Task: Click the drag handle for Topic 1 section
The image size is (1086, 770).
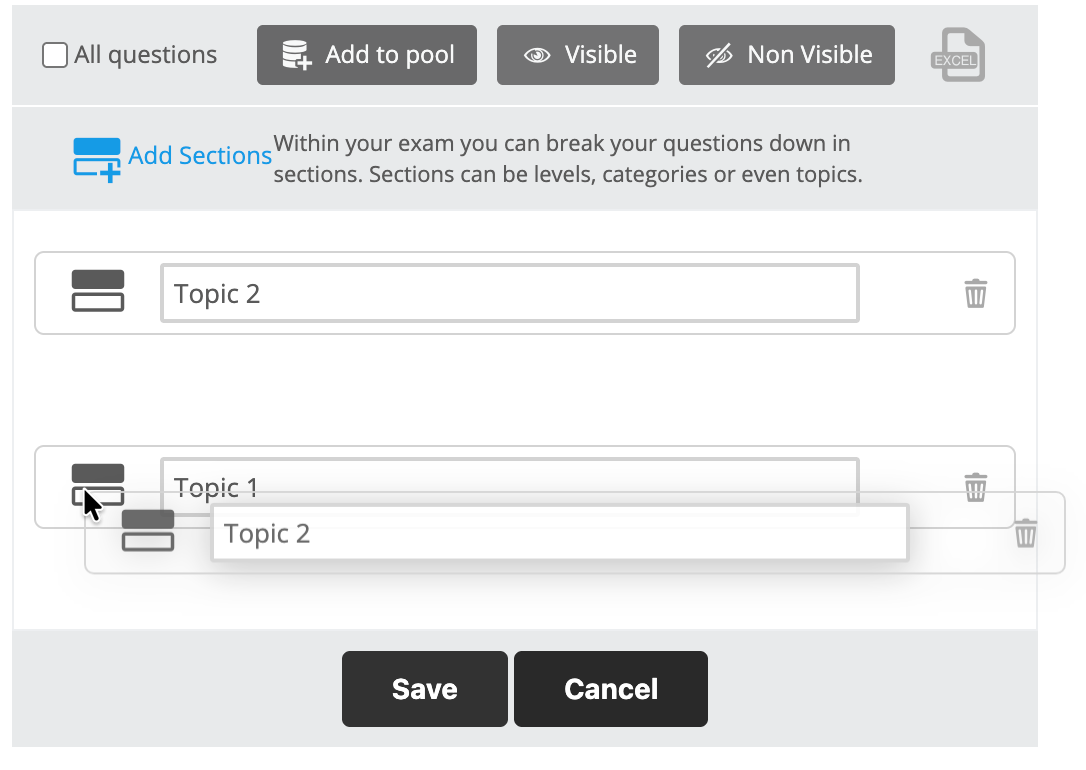Action: point(97,480)
